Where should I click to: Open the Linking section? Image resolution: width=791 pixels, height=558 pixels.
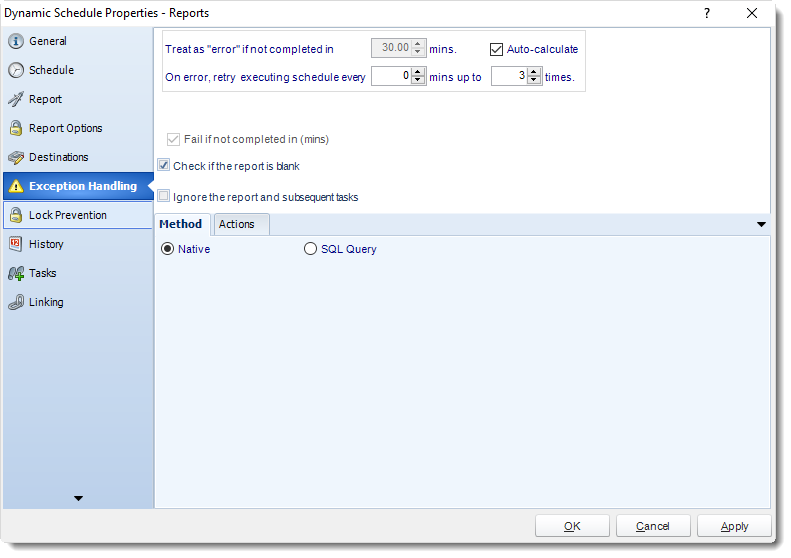click(x=78, y=302)
